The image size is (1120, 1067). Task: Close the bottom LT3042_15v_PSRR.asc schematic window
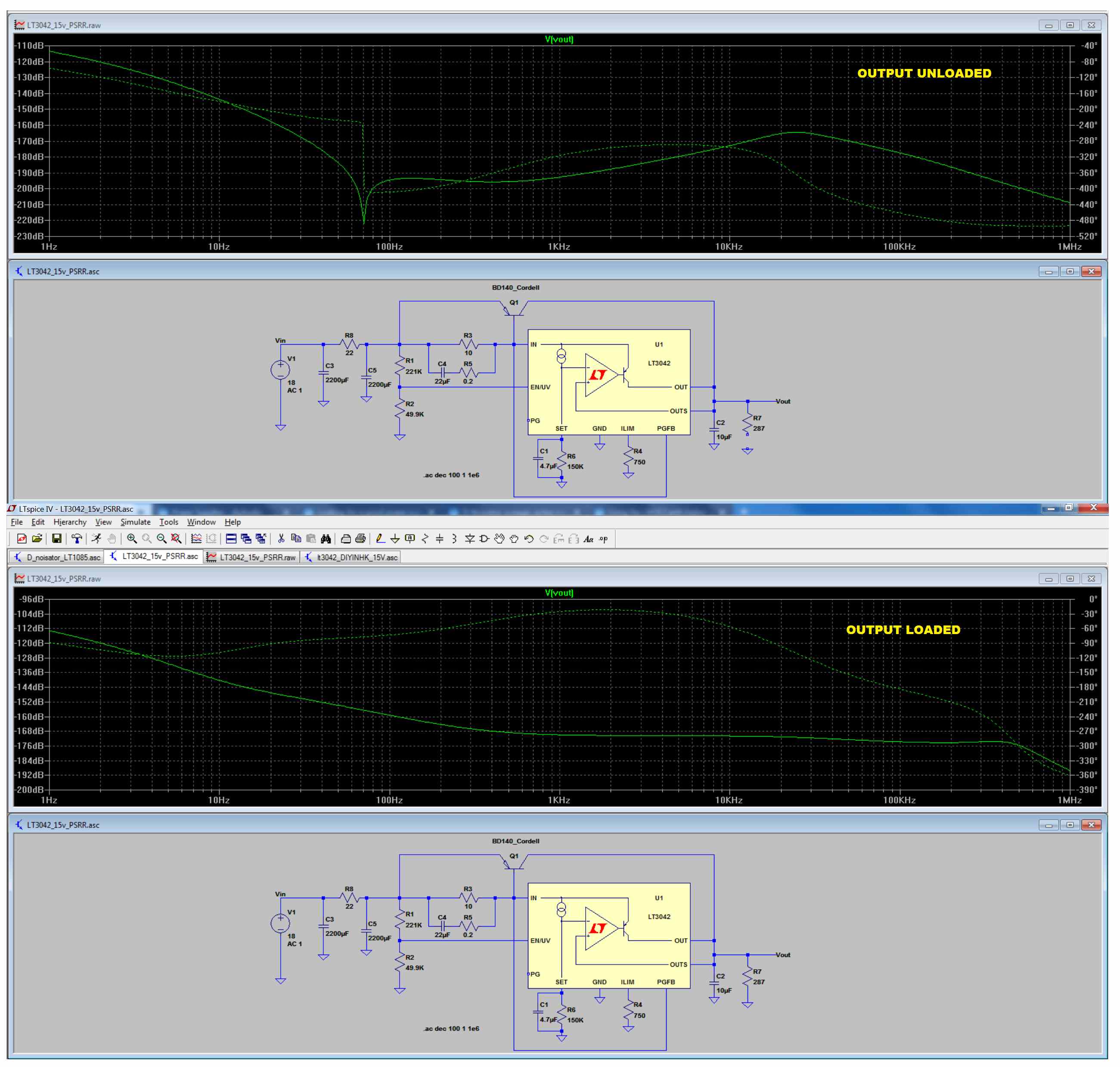[x=1091, y=825]
